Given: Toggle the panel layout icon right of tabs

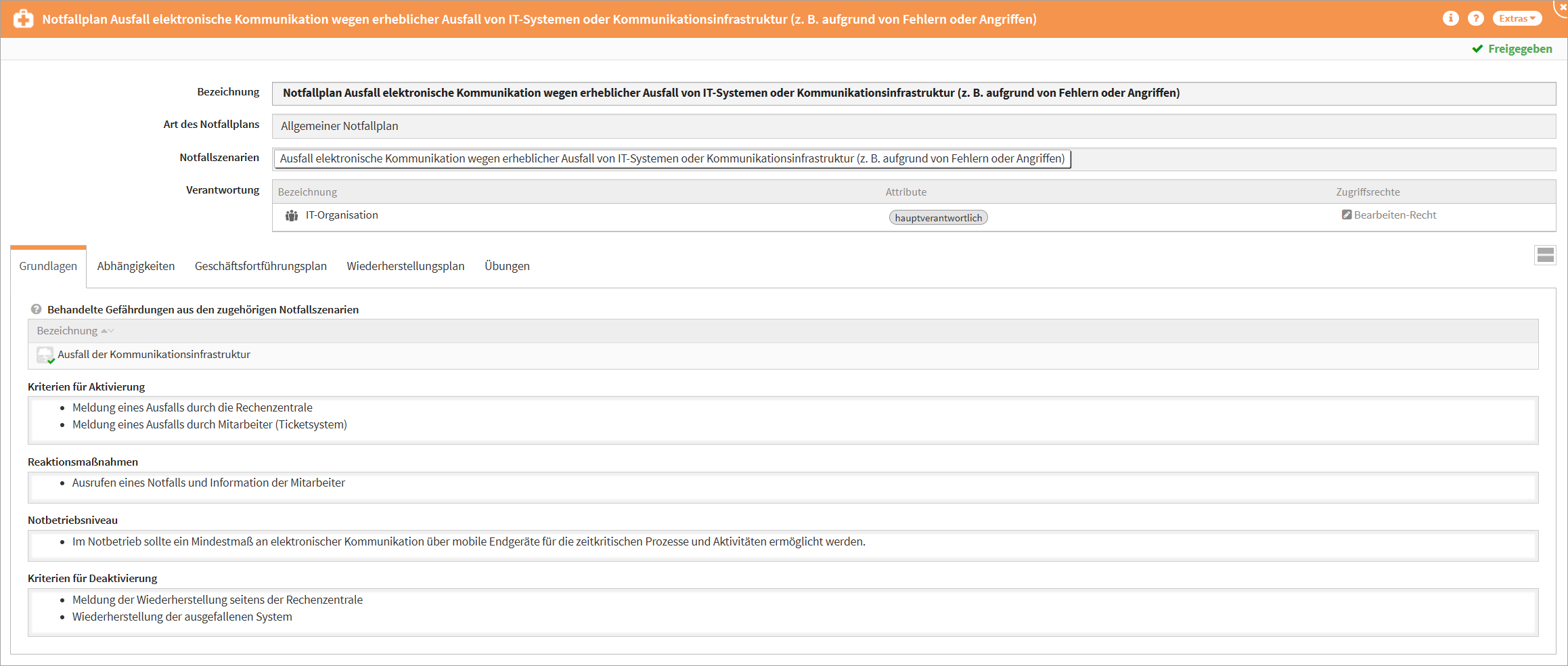Looking at the screenshot, I should tap(1546, 255).
